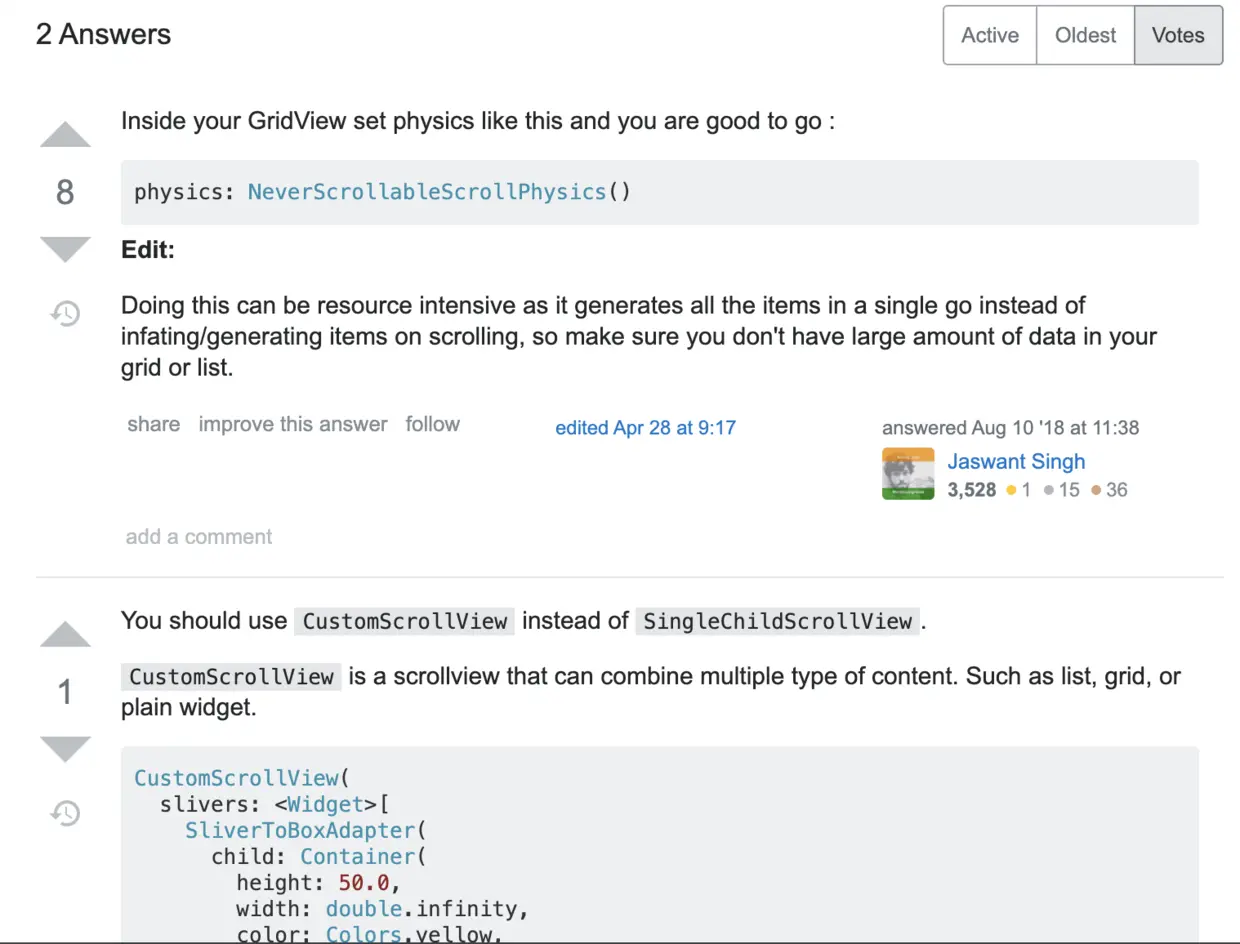1240x944 pixels.
Task: Open Jaswant Singh's profile link
Action: 1016,462
